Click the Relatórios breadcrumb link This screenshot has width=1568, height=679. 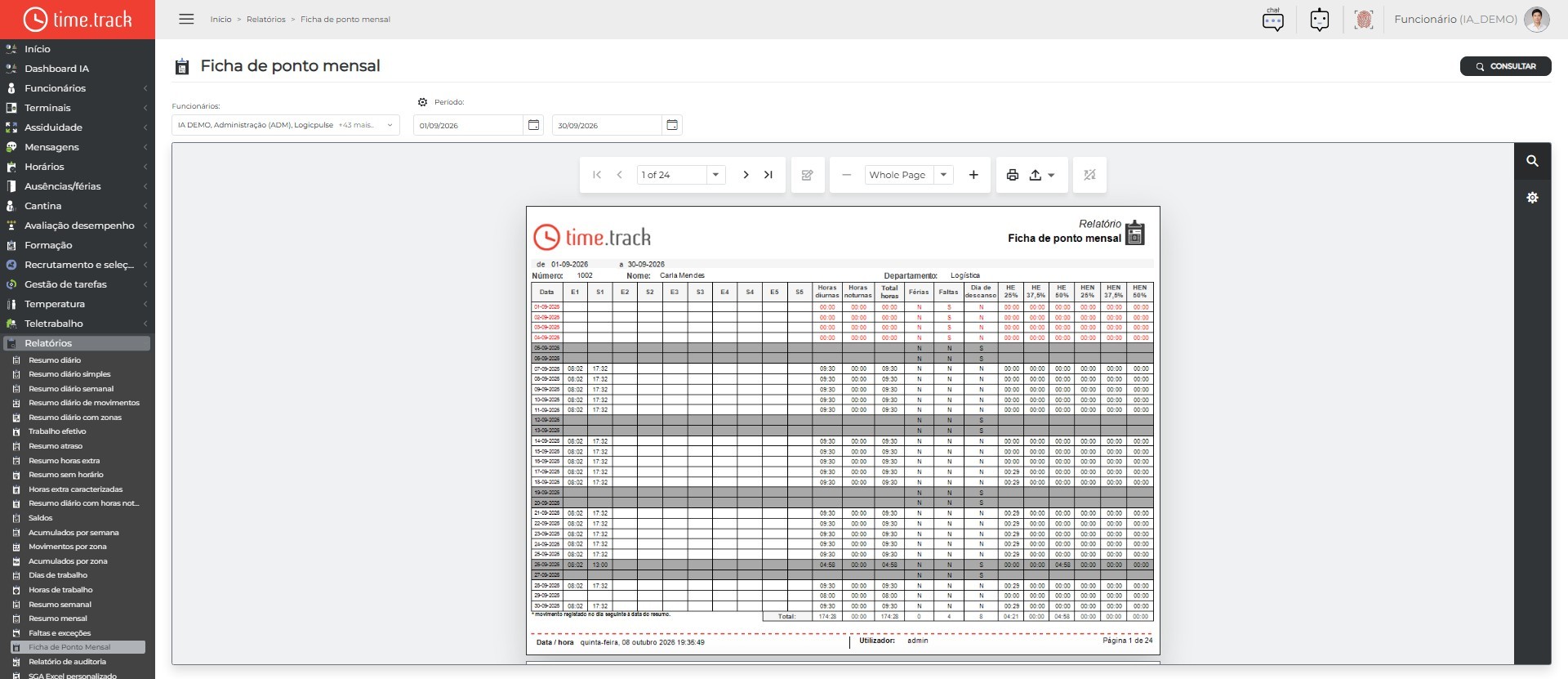tap(266, 19)
